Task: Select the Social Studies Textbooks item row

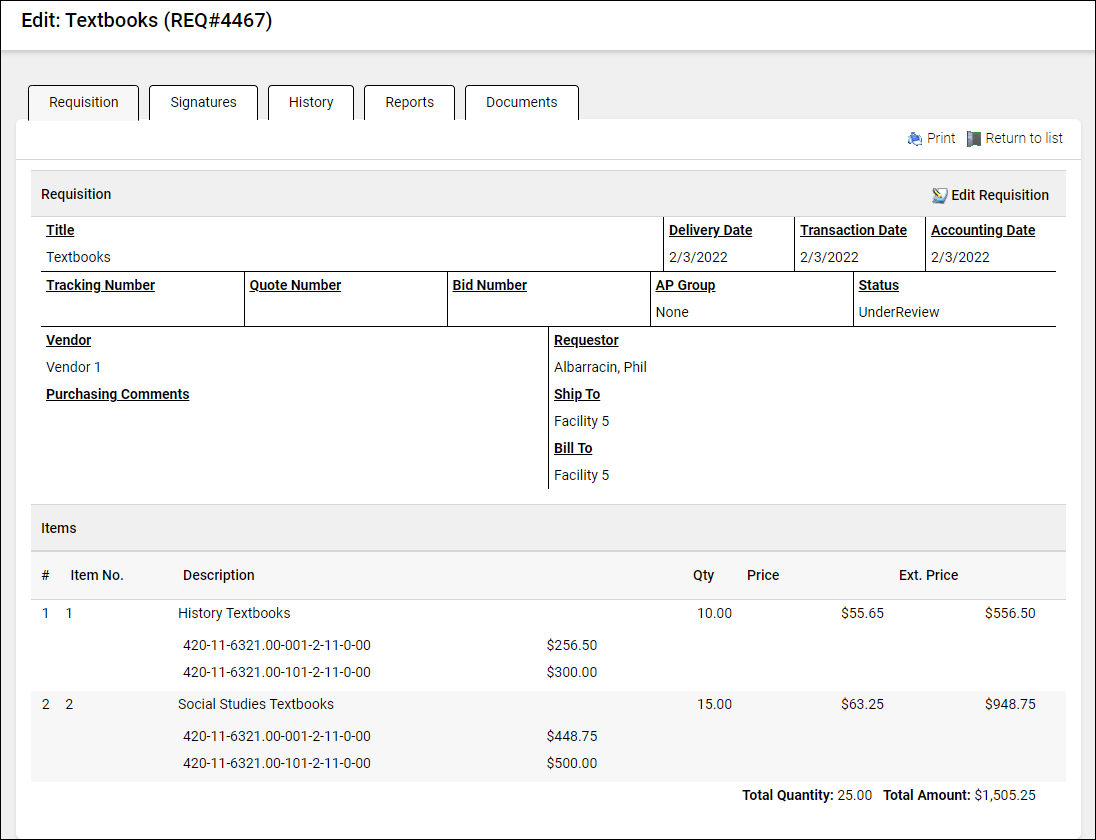Action: (255, 704)
